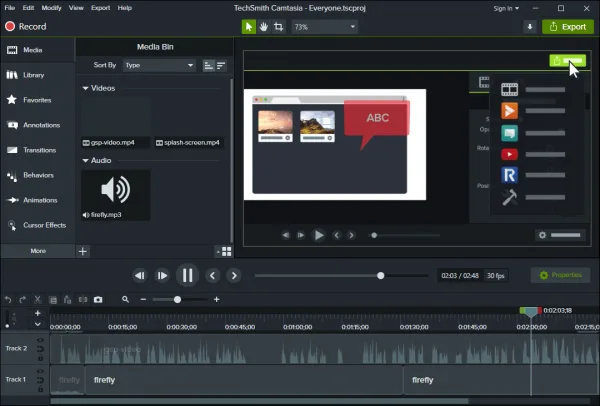Open the Behaviors tab
The height and width of the screenshot is (406, 600).
tap(38, 175)
